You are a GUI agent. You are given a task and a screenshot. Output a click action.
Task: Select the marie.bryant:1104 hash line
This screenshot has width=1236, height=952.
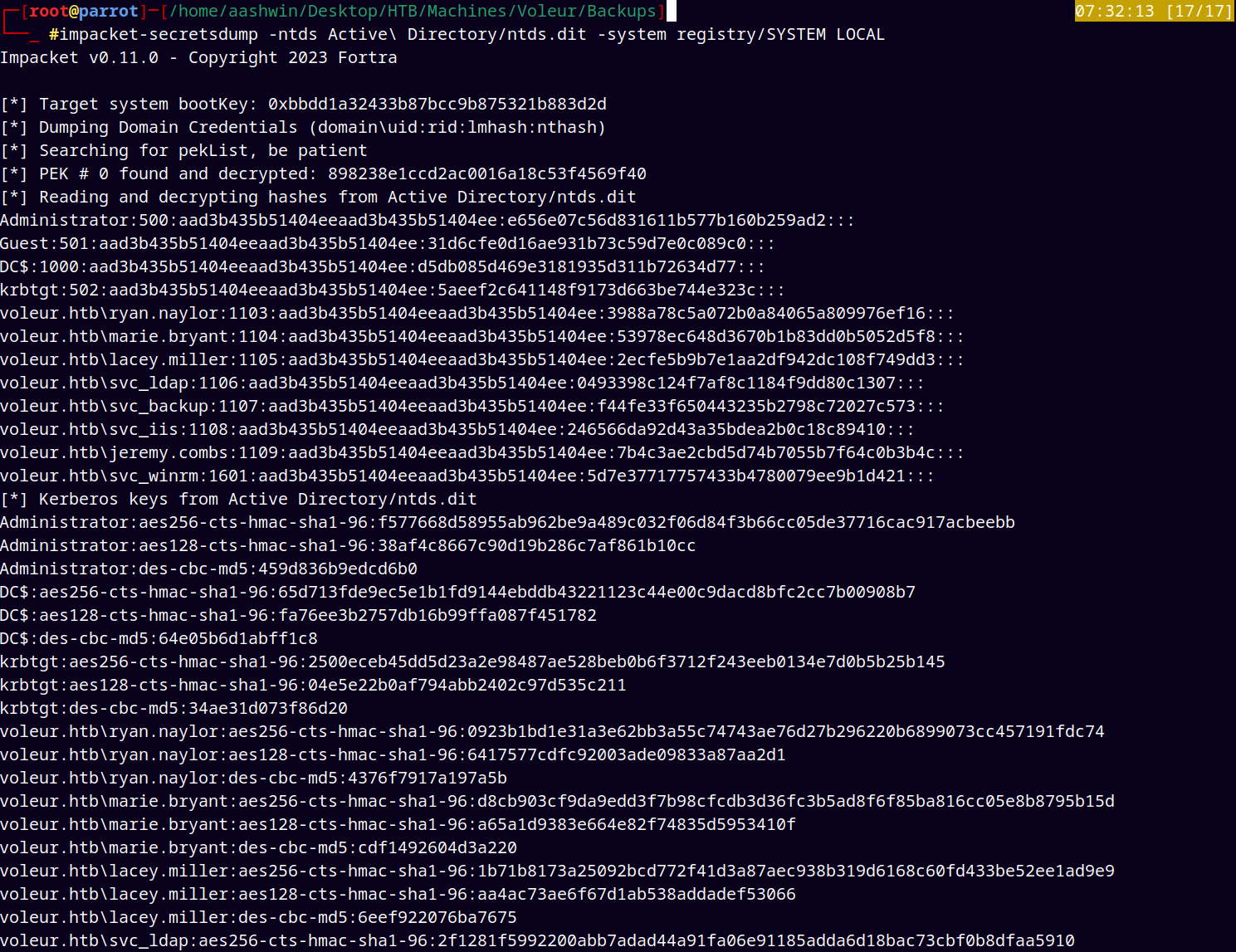[482, 336]
